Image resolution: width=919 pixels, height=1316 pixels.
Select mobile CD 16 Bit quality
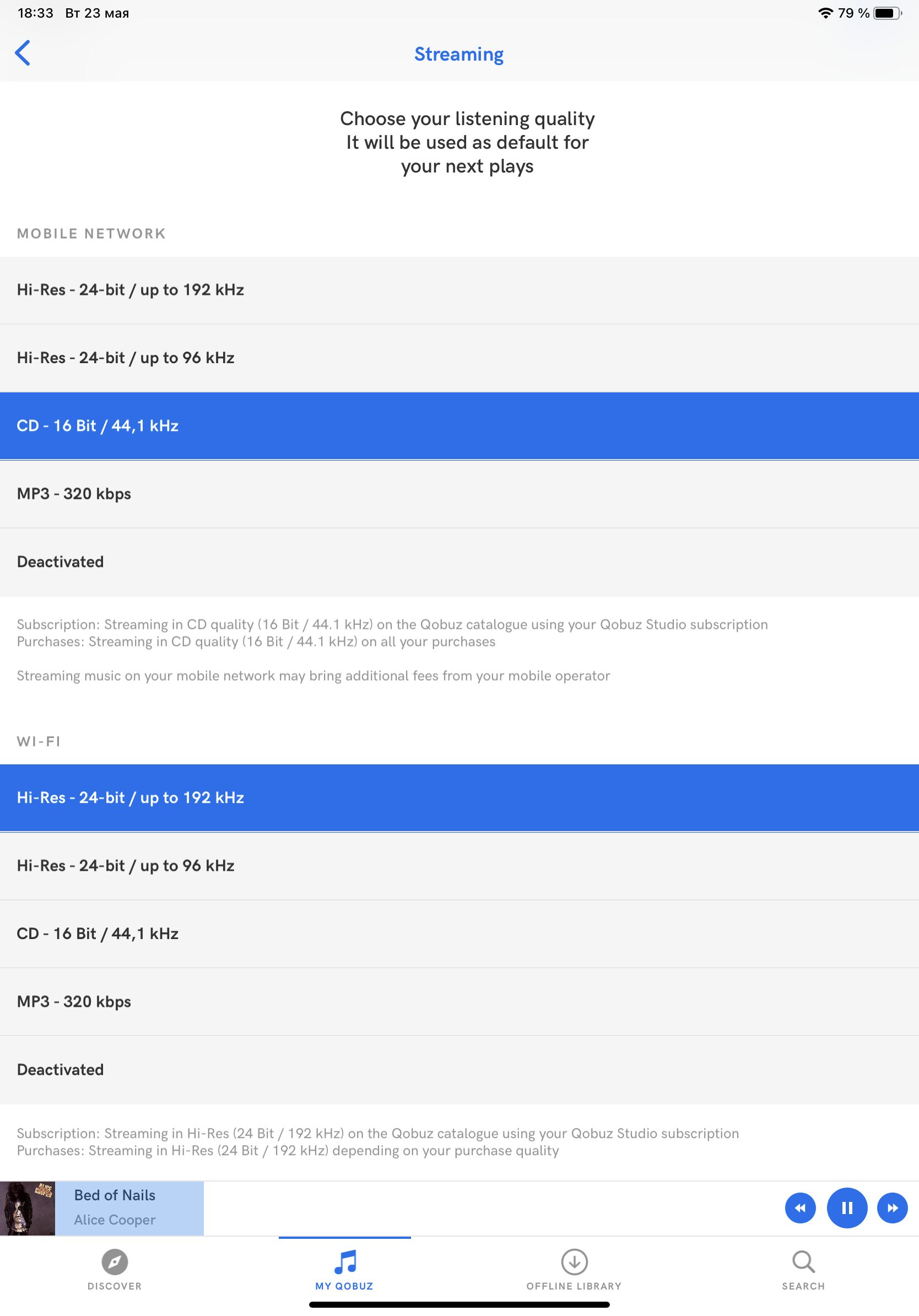coord(459,426)
